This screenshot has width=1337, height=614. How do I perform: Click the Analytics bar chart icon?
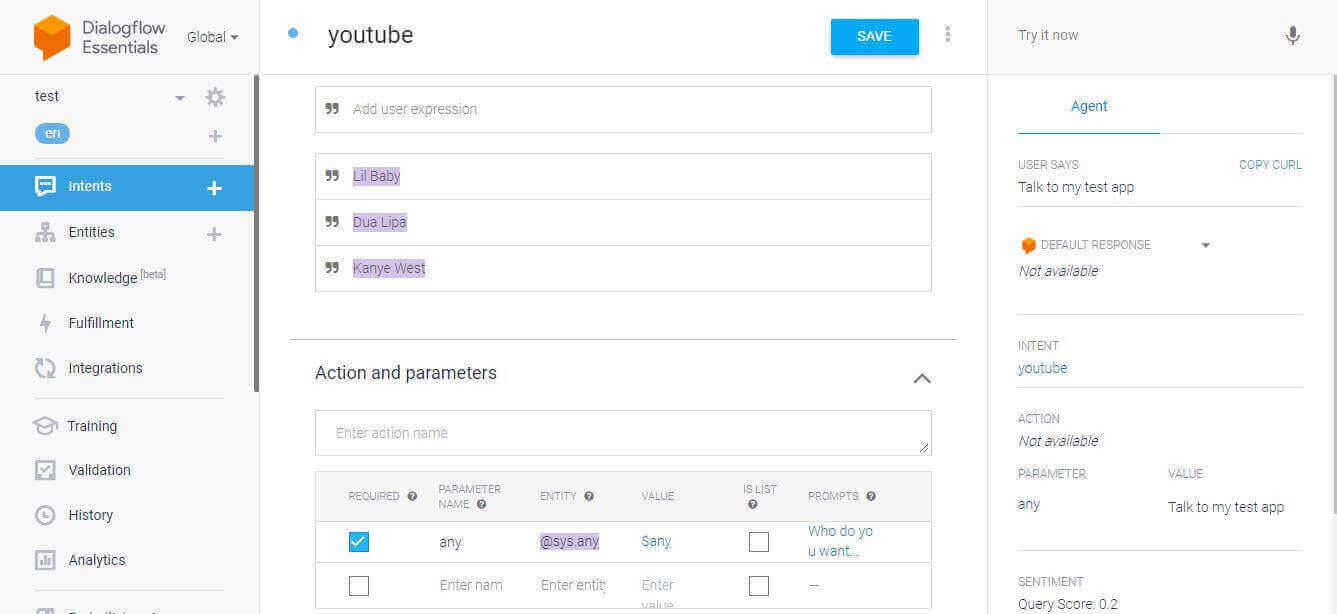coord(45,560)
